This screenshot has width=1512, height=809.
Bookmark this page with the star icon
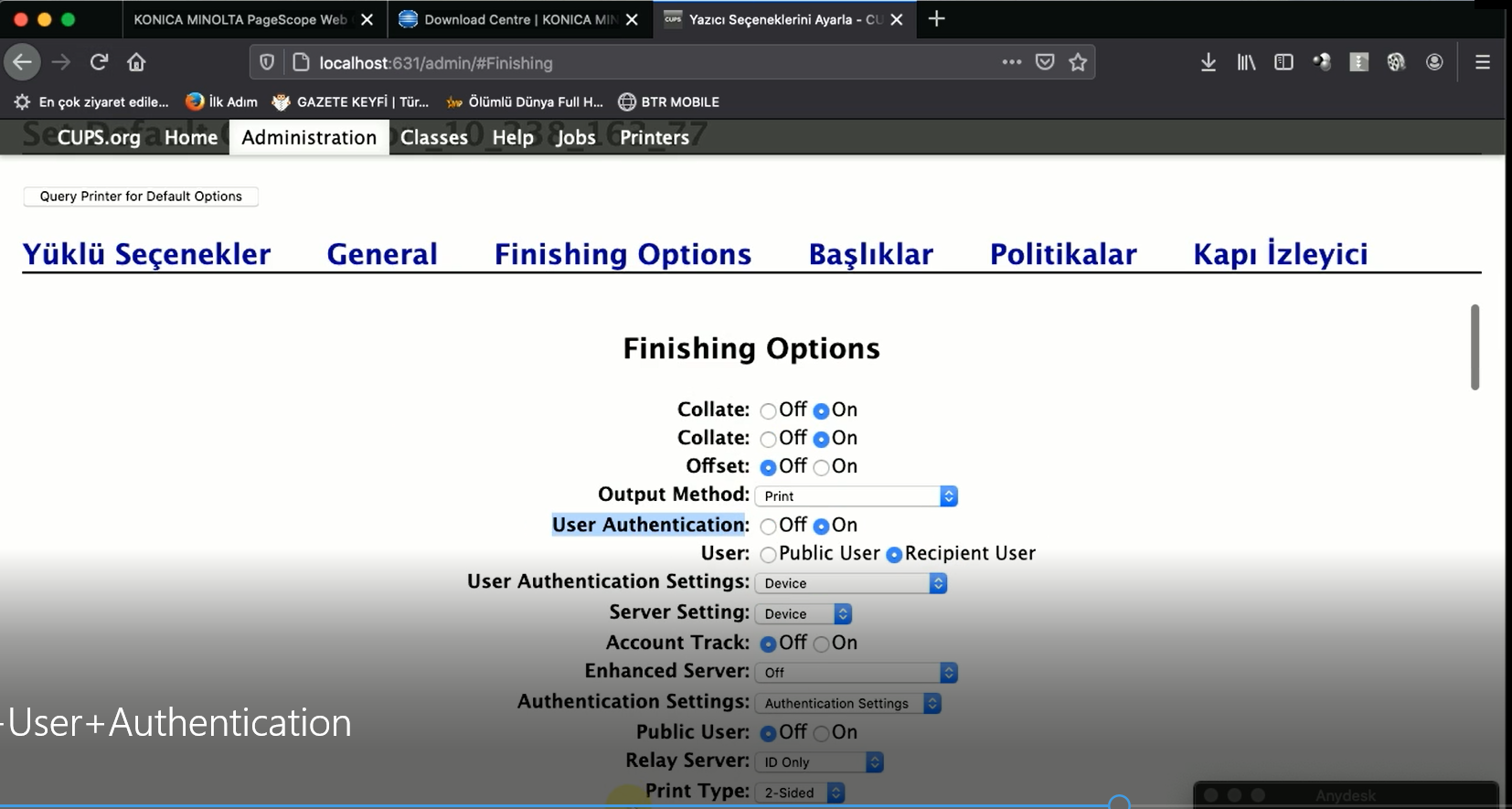pos(1078,62)
